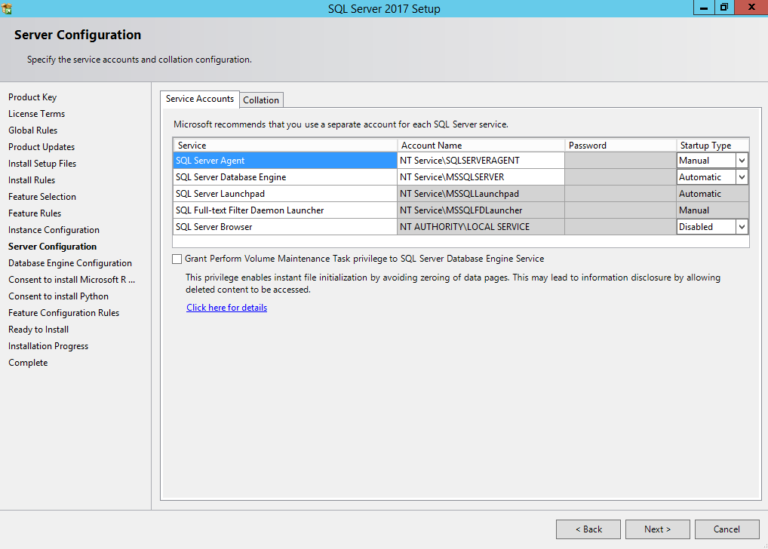The width and height of the screenshot is (768, 549).
Task: Click the Password column header
Action: 620,145
